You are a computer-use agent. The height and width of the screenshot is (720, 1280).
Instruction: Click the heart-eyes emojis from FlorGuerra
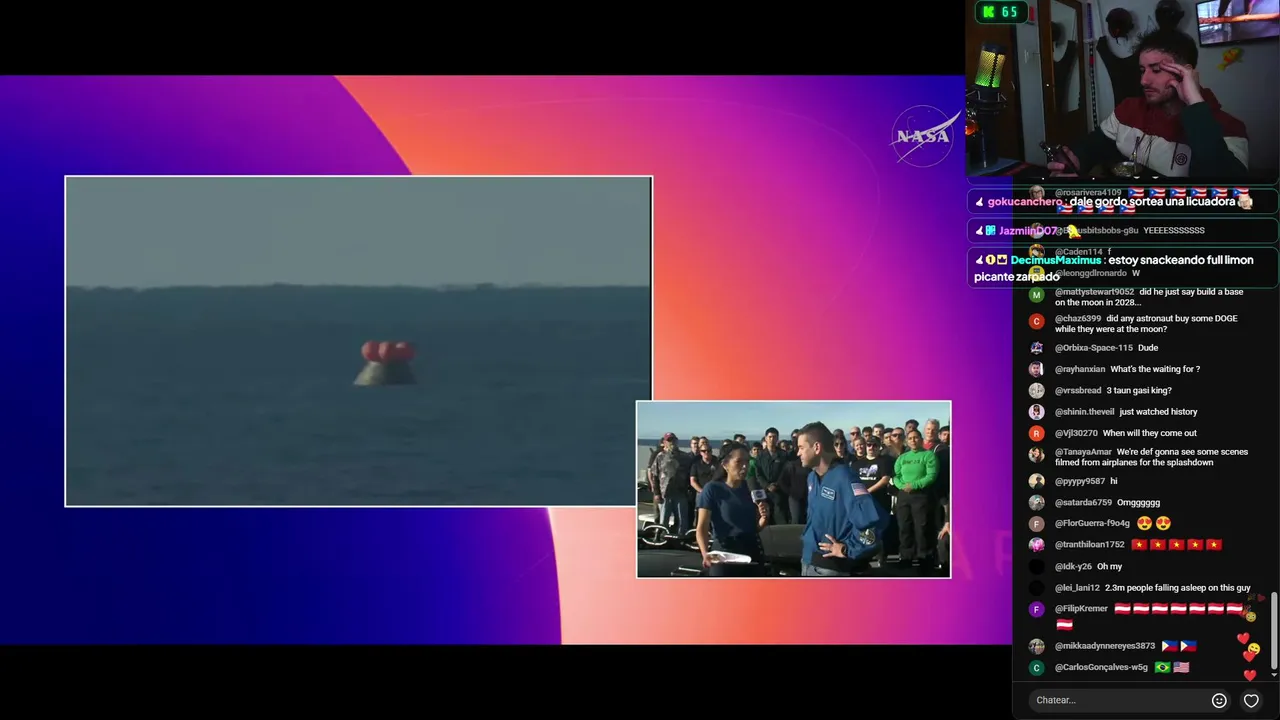click(x=1154, y=523)
